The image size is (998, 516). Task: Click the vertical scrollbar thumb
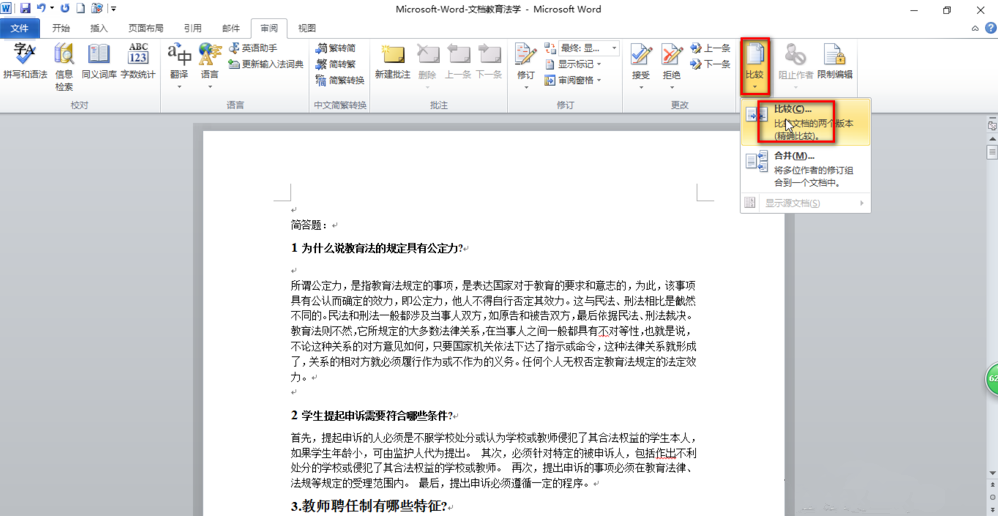(992, 153)
